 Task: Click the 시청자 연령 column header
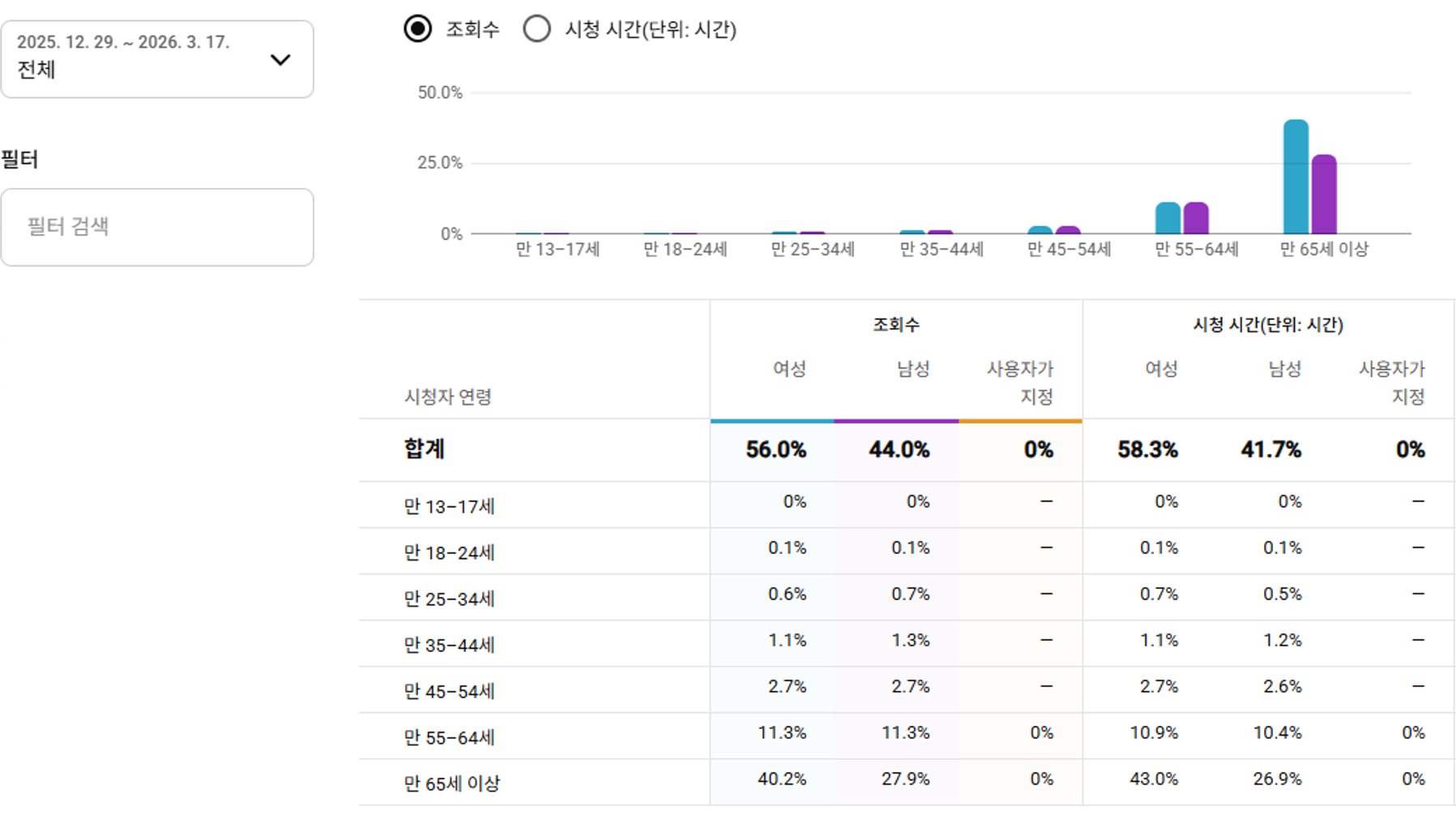pyautogui.click(x=448, y=397)
